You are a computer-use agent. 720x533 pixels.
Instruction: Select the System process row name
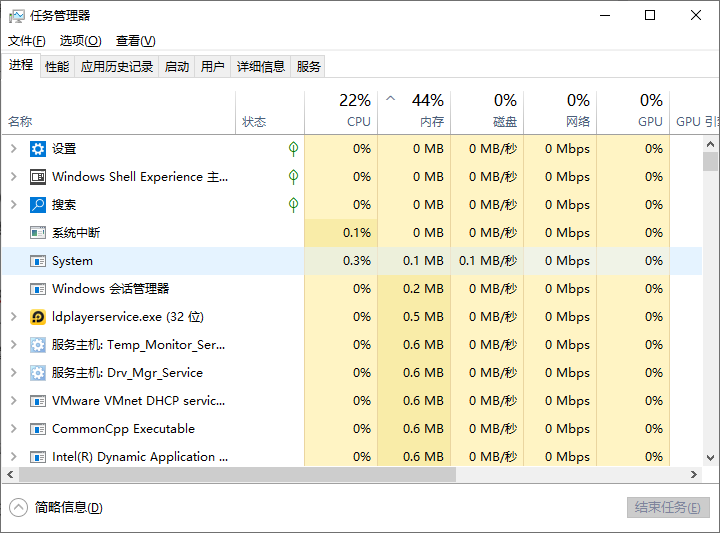click(x=72, y=261)
